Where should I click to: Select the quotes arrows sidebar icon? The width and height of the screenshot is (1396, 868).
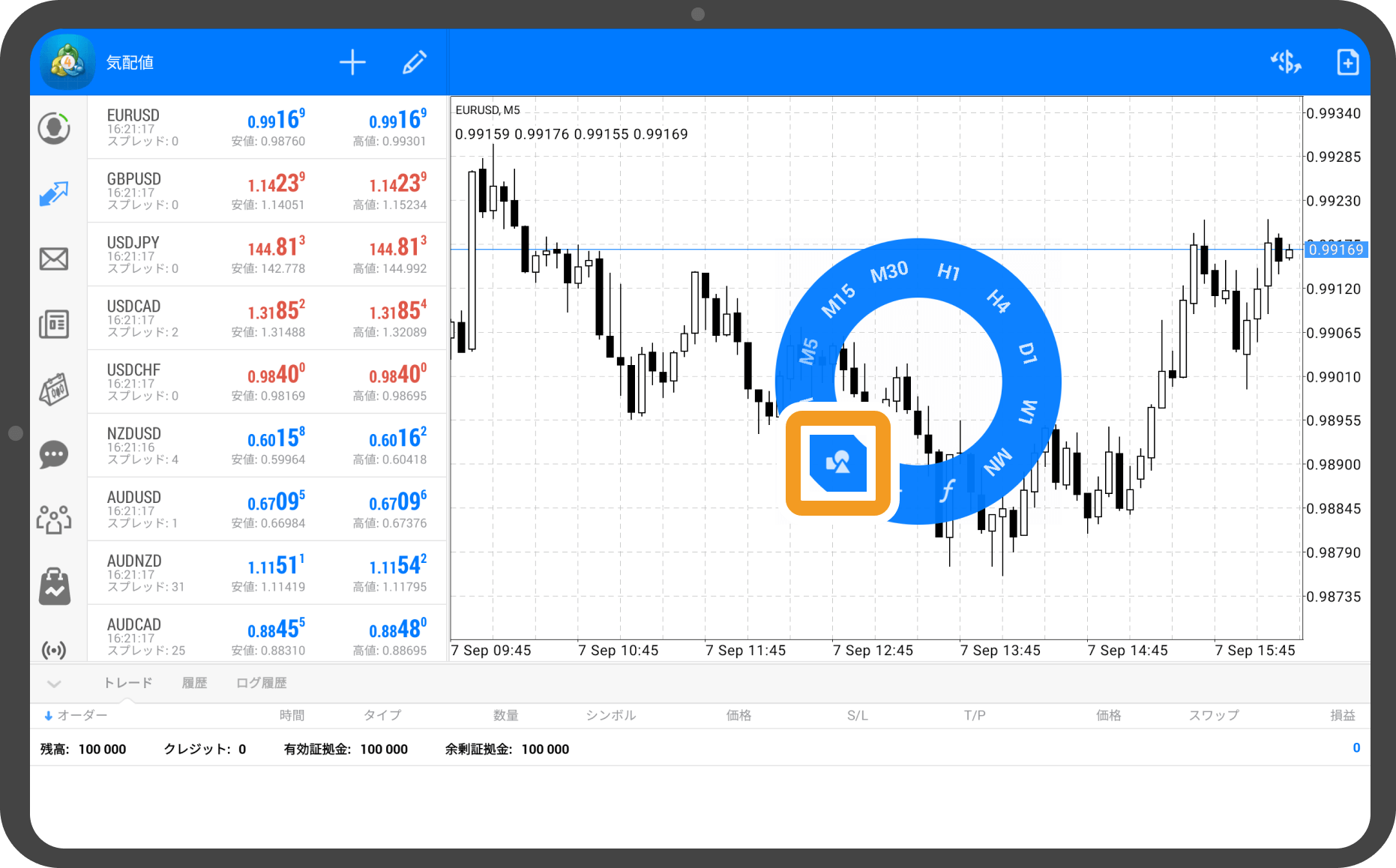click(54, 193)
